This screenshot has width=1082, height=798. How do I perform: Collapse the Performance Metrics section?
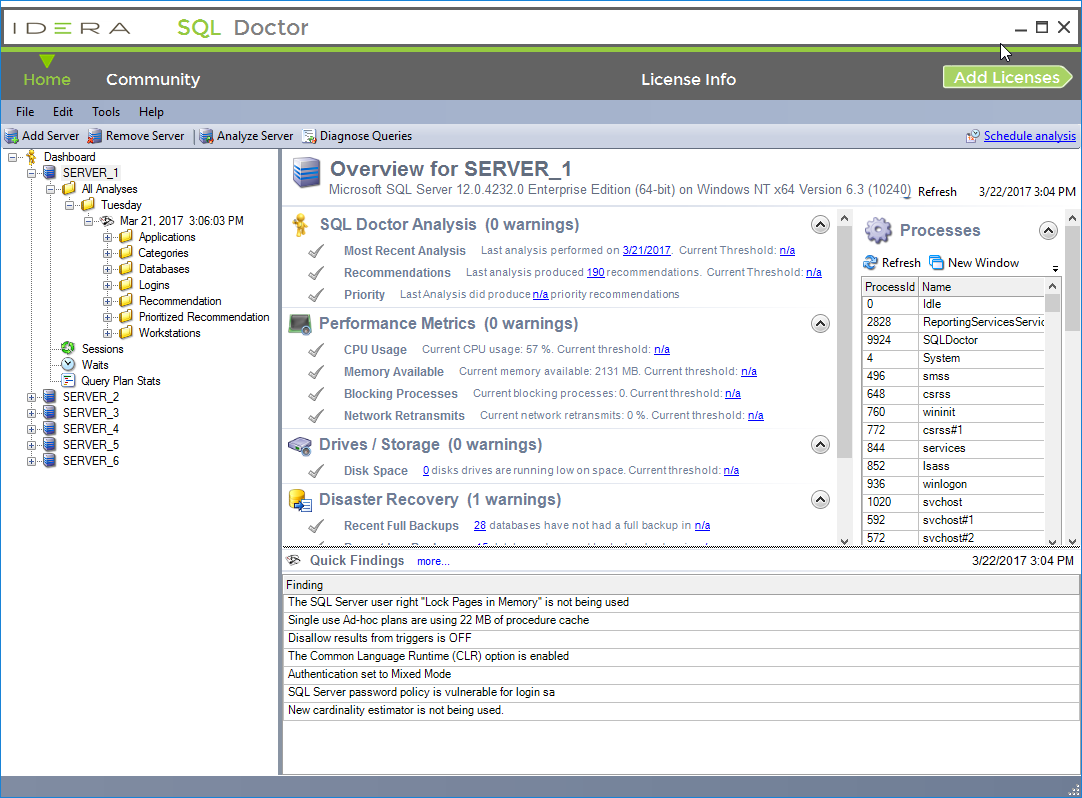pyautogui.click(x=820, y=324)
